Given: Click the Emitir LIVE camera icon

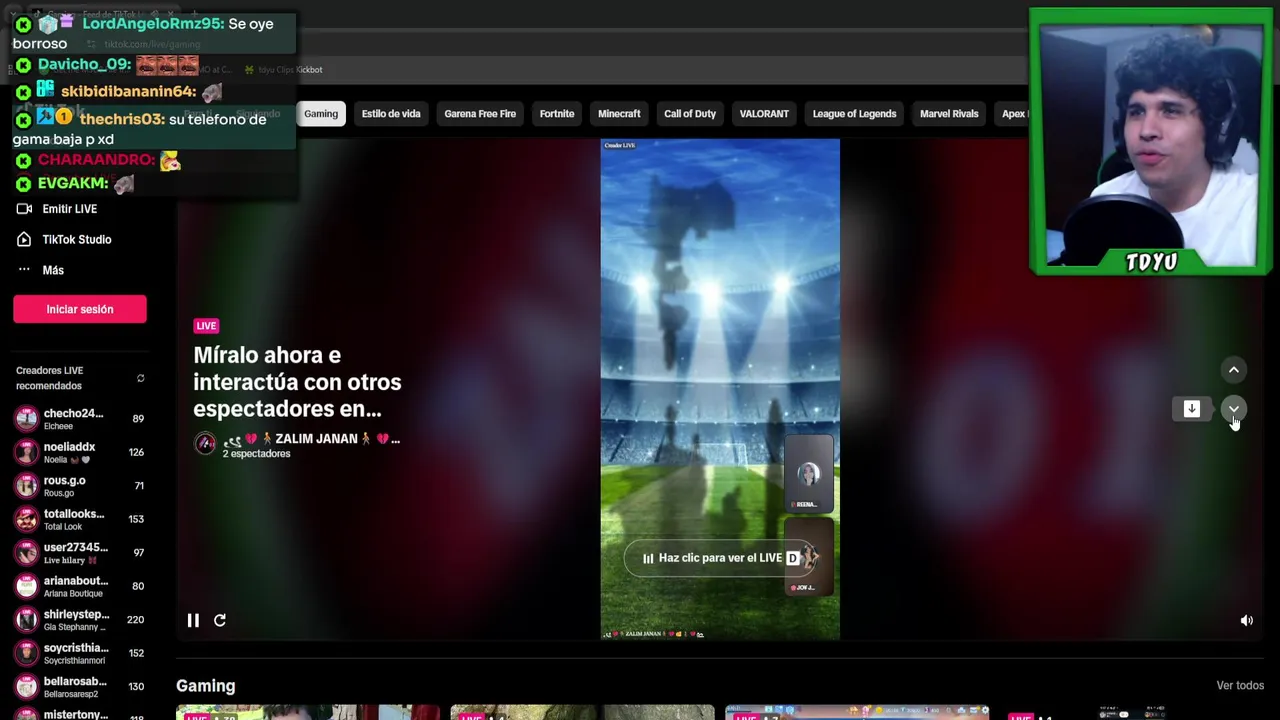Looking at the screenshot, I should (x=24, y=209).
